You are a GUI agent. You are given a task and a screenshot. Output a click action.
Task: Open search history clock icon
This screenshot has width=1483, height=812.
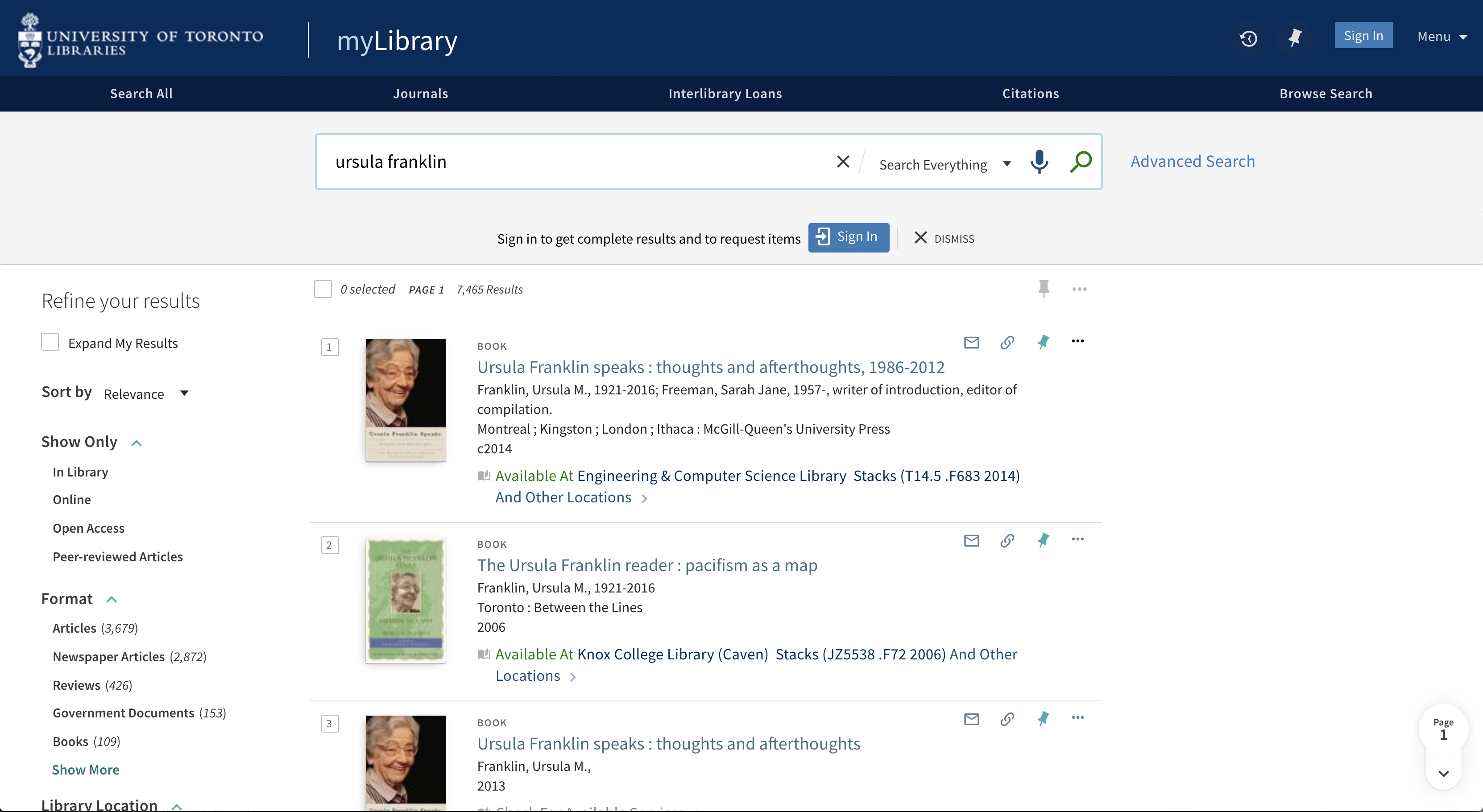click(1248, 38)
